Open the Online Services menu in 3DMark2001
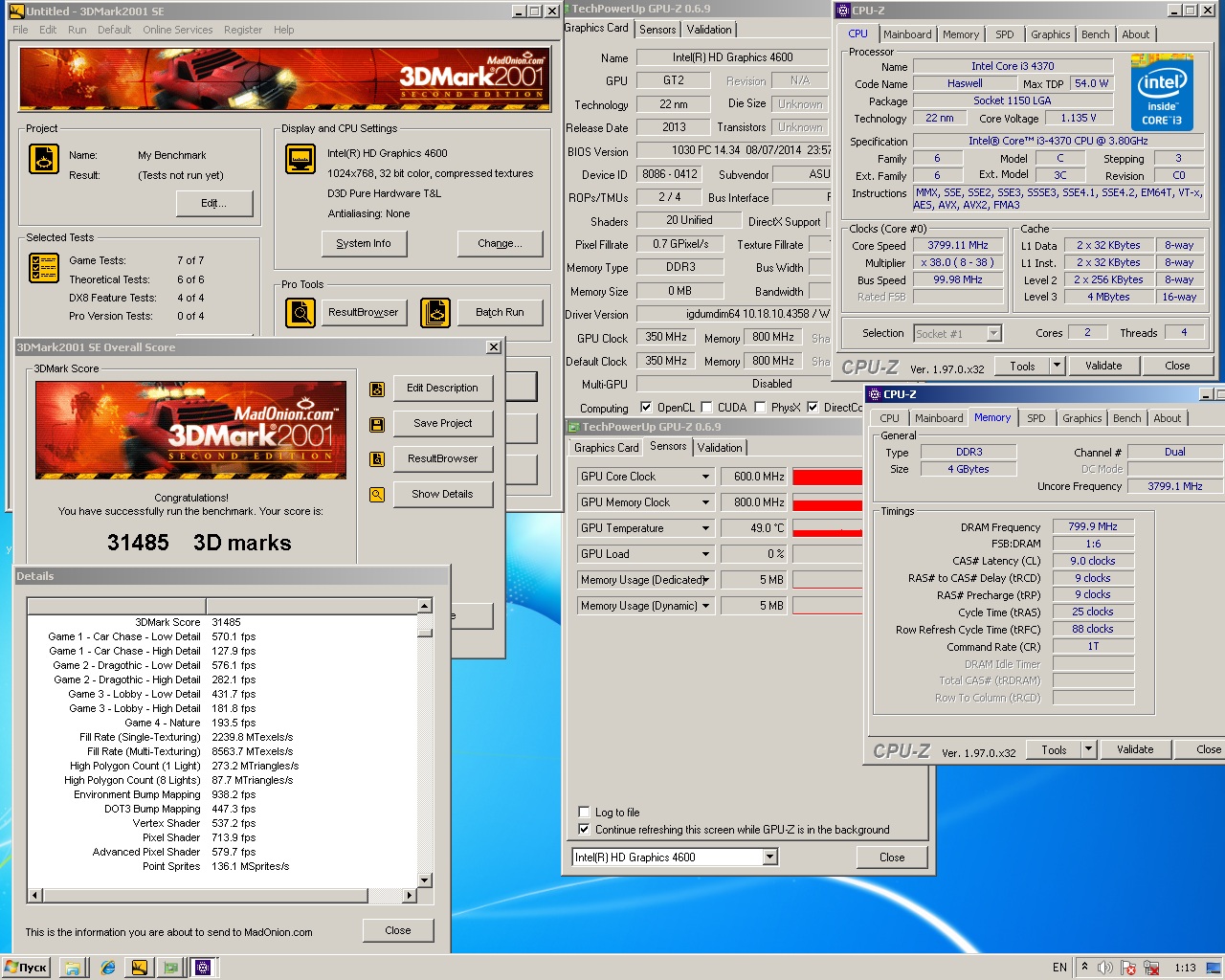The image size is (1225, 980). tap(178, 30)
